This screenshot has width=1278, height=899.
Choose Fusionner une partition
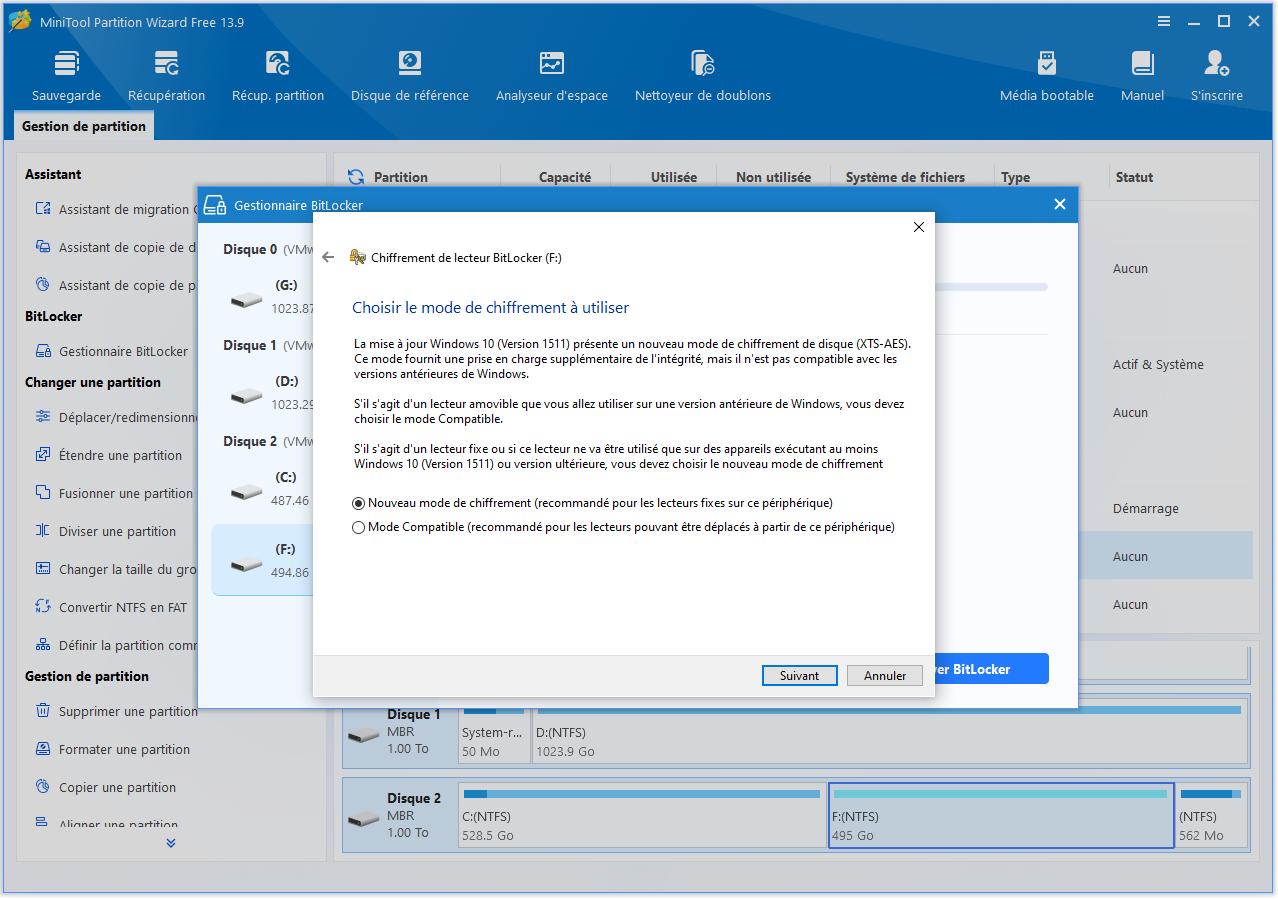[x=114, y=493]
